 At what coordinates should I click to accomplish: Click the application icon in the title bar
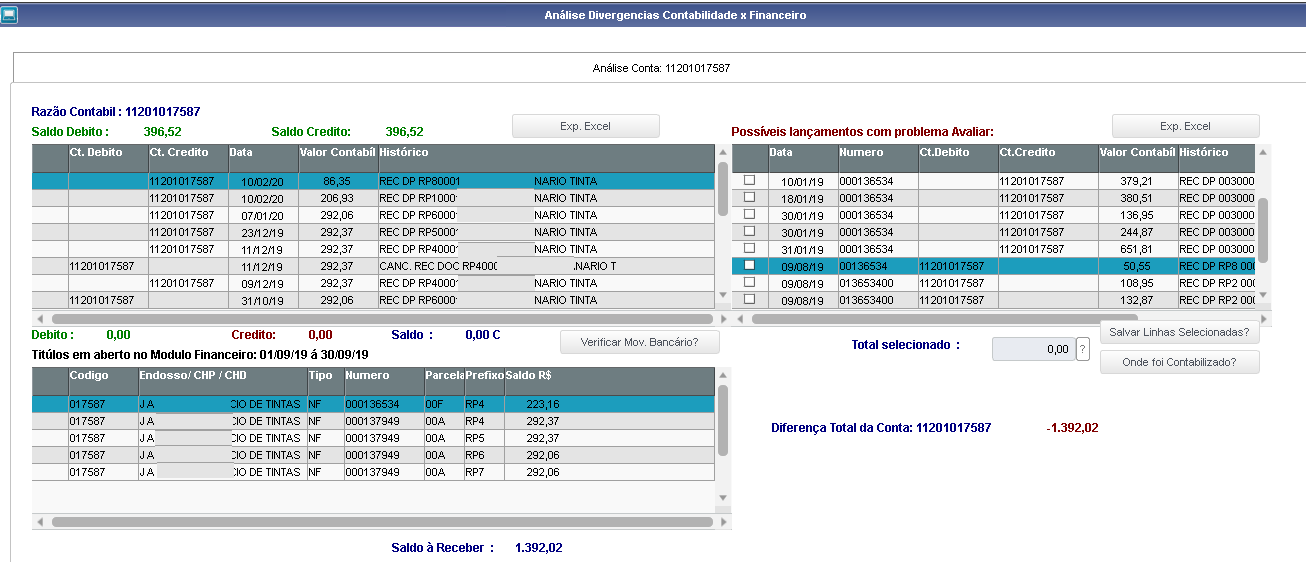[10, 14]
